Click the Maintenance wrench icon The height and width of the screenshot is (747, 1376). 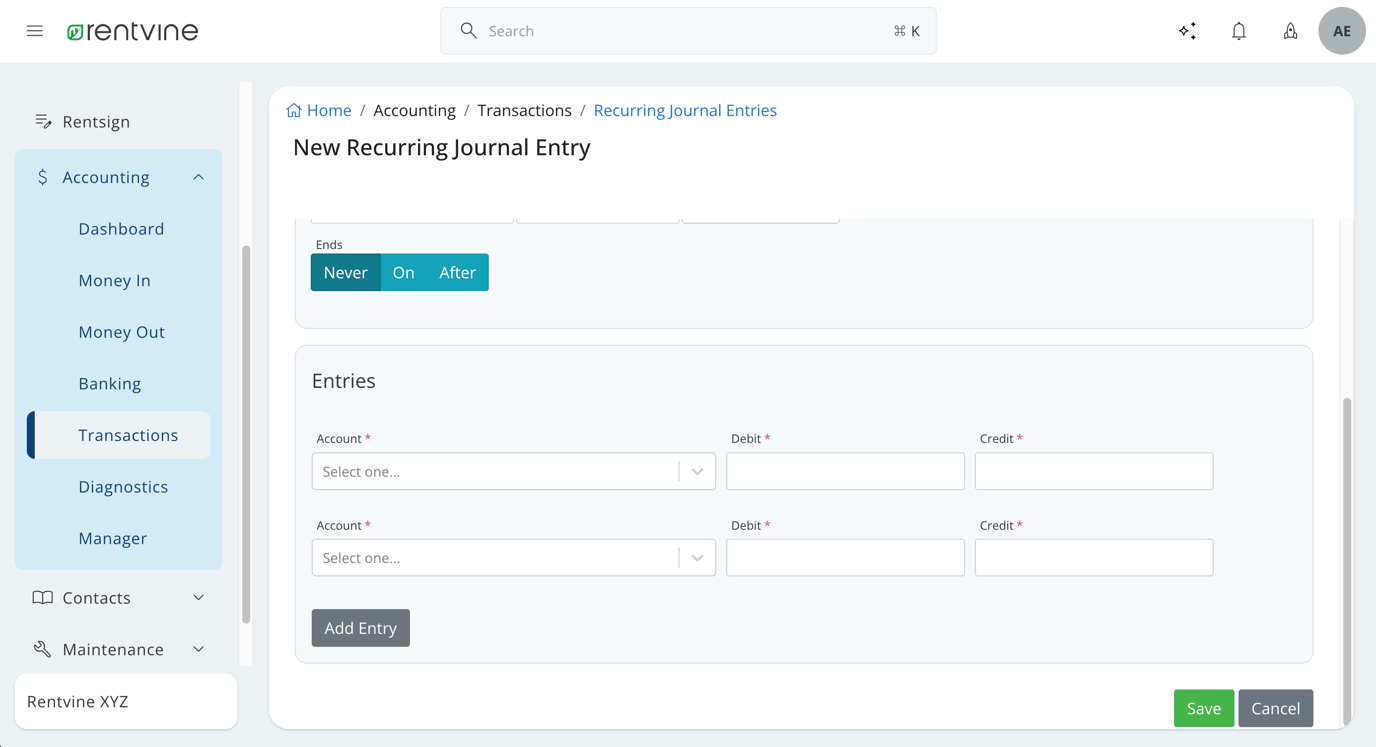click(42, 648)
